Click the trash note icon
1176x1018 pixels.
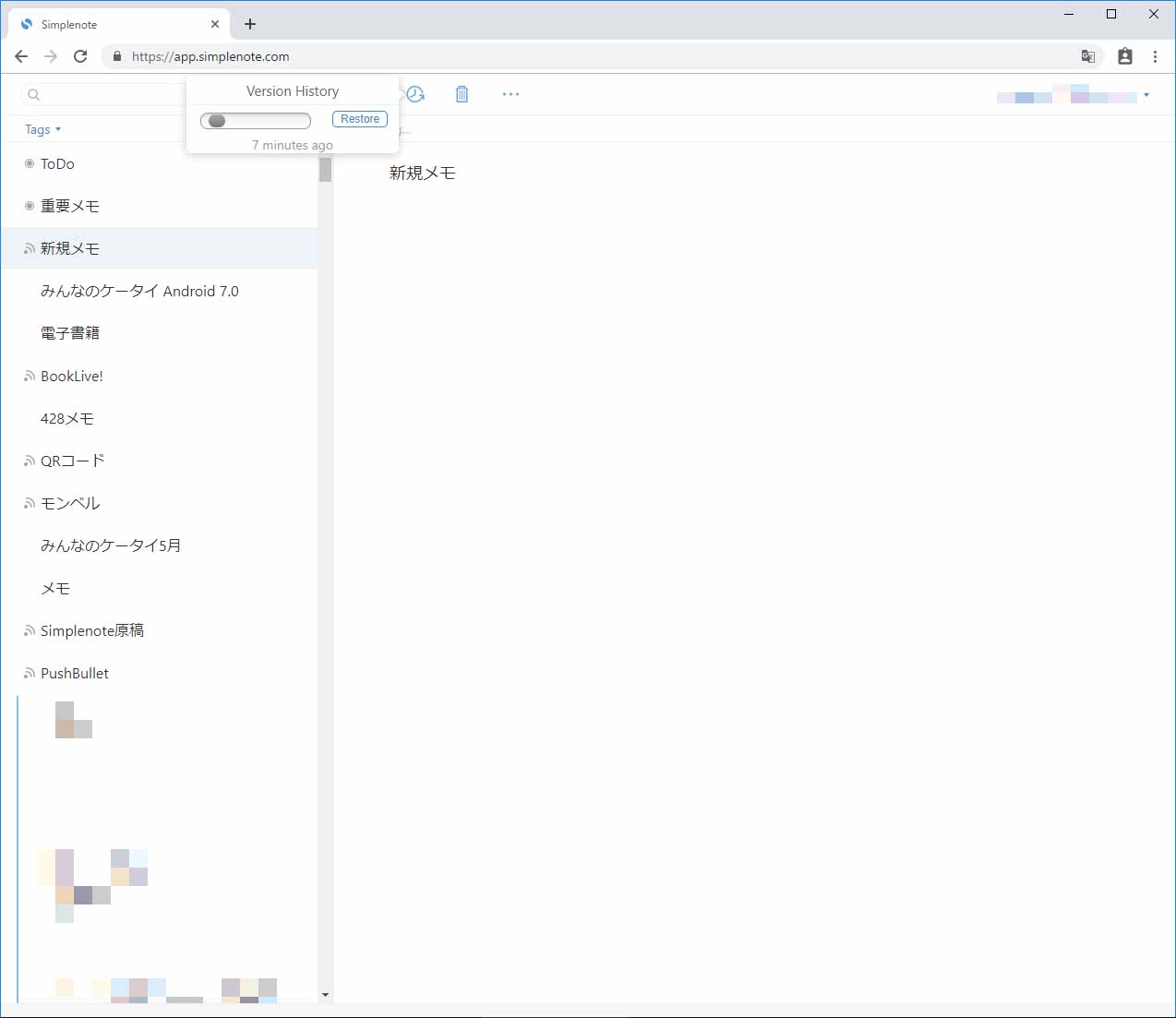tap(462, 94)
